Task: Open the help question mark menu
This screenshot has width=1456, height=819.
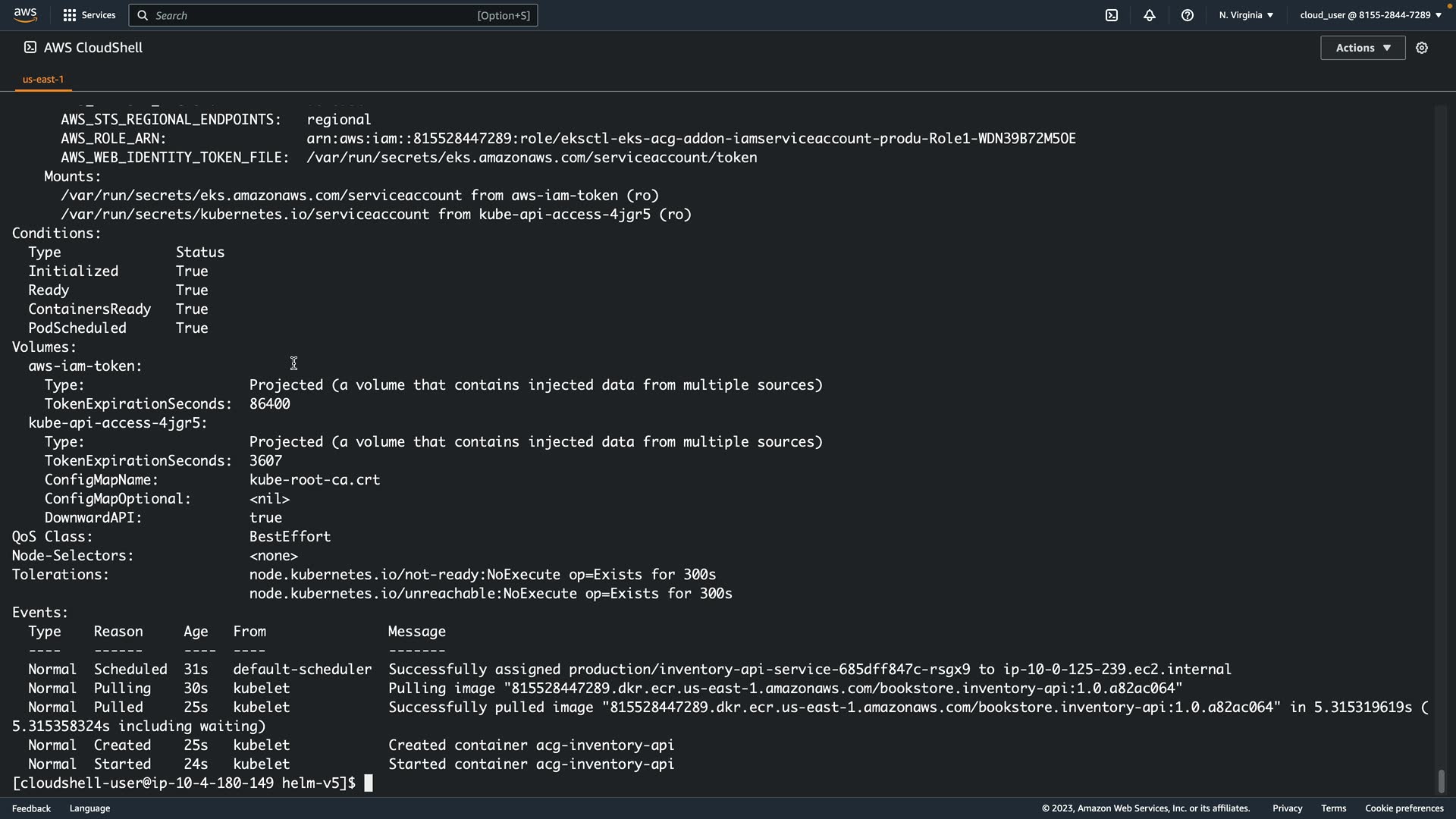Action: click(x=1188, y=15)
